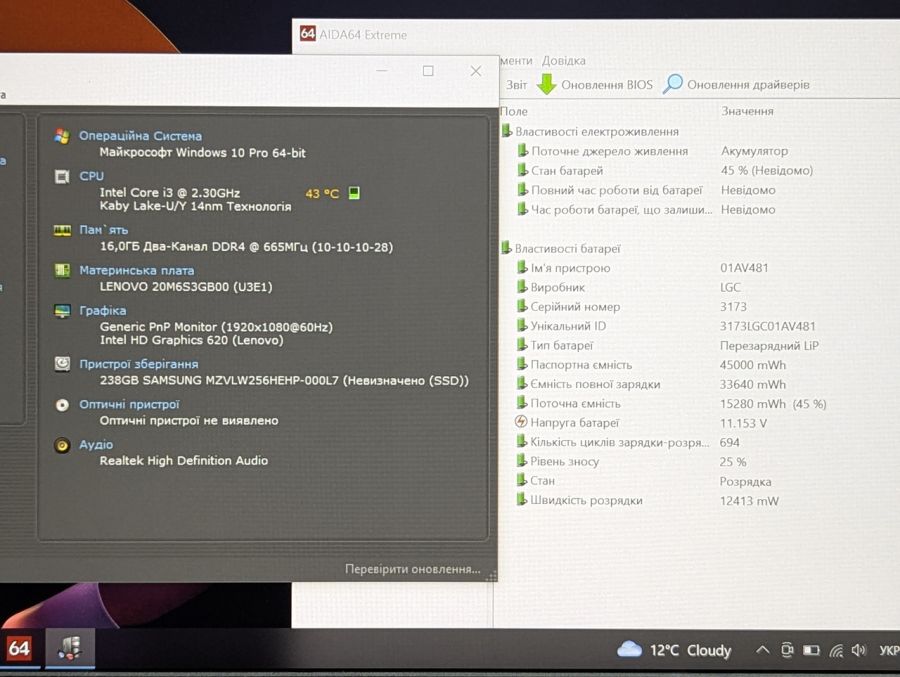Screen dimensions: 900x677
Task: Click the RAM module icon by Пам'ять
Action: (x=62, y=230)
